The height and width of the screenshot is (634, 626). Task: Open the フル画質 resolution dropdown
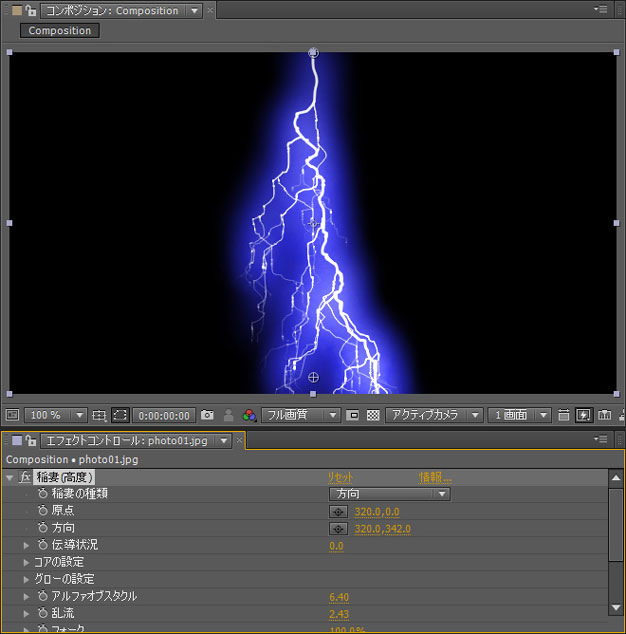click(300, 415)
